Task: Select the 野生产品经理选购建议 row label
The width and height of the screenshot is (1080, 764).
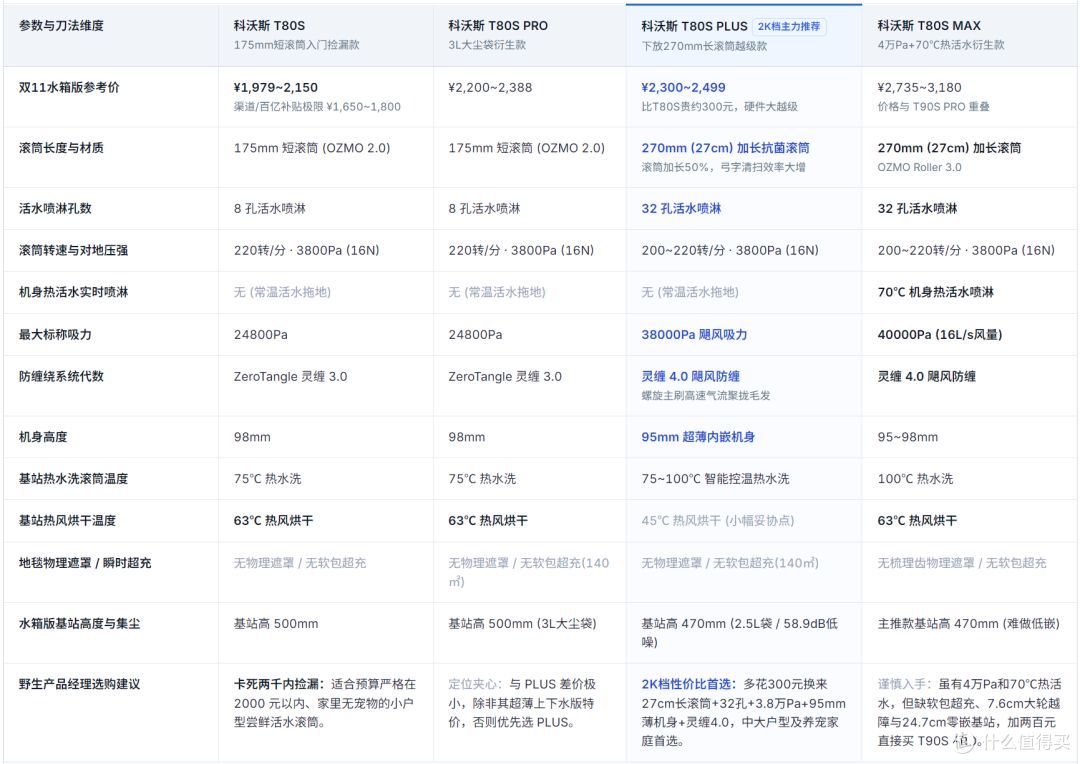Action: click(x=79, y=684)
